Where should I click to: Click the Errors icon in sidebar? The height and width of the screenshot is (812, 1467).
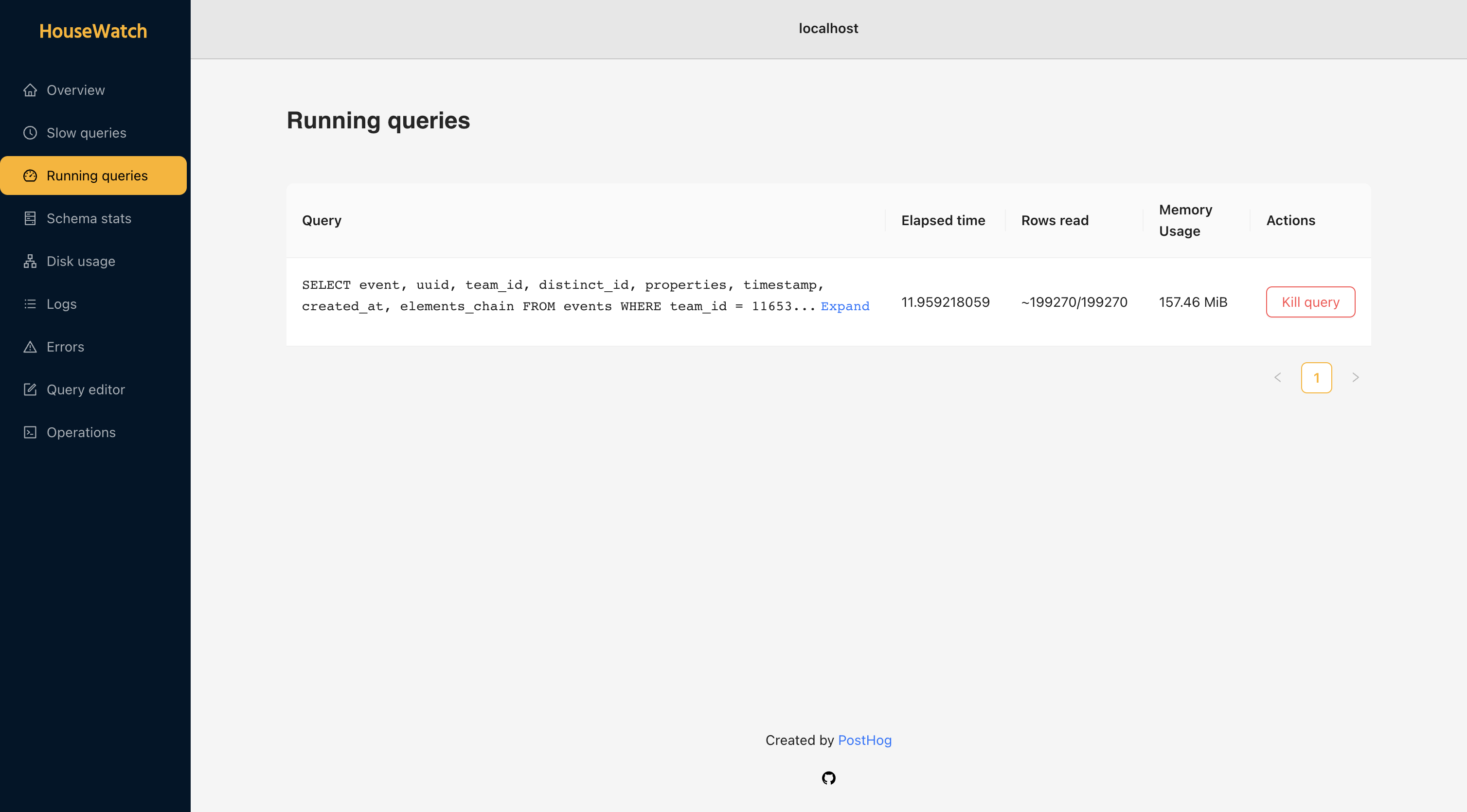(30, 346)
